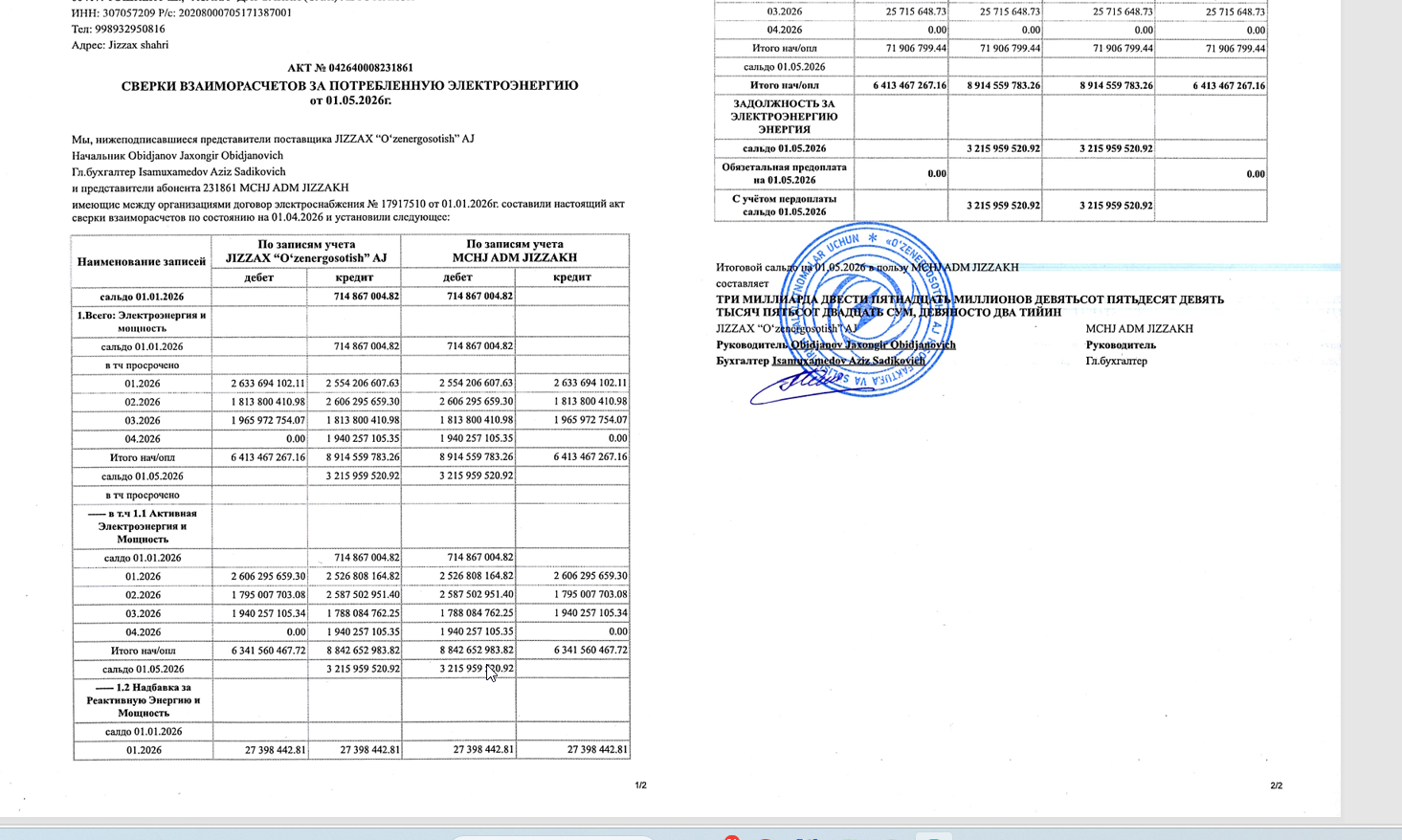Click 1 940 257 105.34 in JIZZAX дебет column
The height and width of the screenshot is (840, 1402).
pyautogui.click(x=268, y=614)
